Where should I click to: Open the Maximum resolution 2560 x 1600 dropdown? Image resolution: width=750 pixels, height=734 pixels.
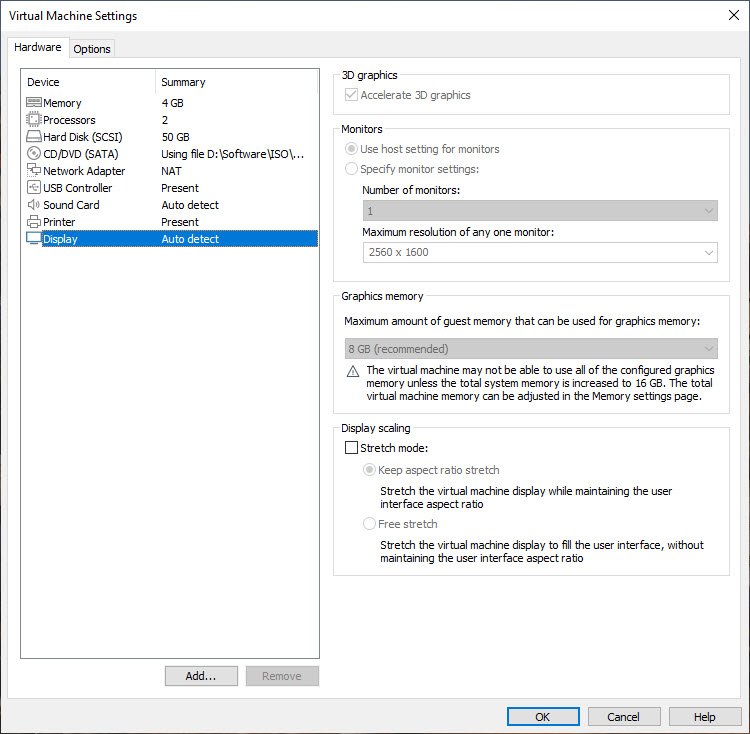point(540,252)
